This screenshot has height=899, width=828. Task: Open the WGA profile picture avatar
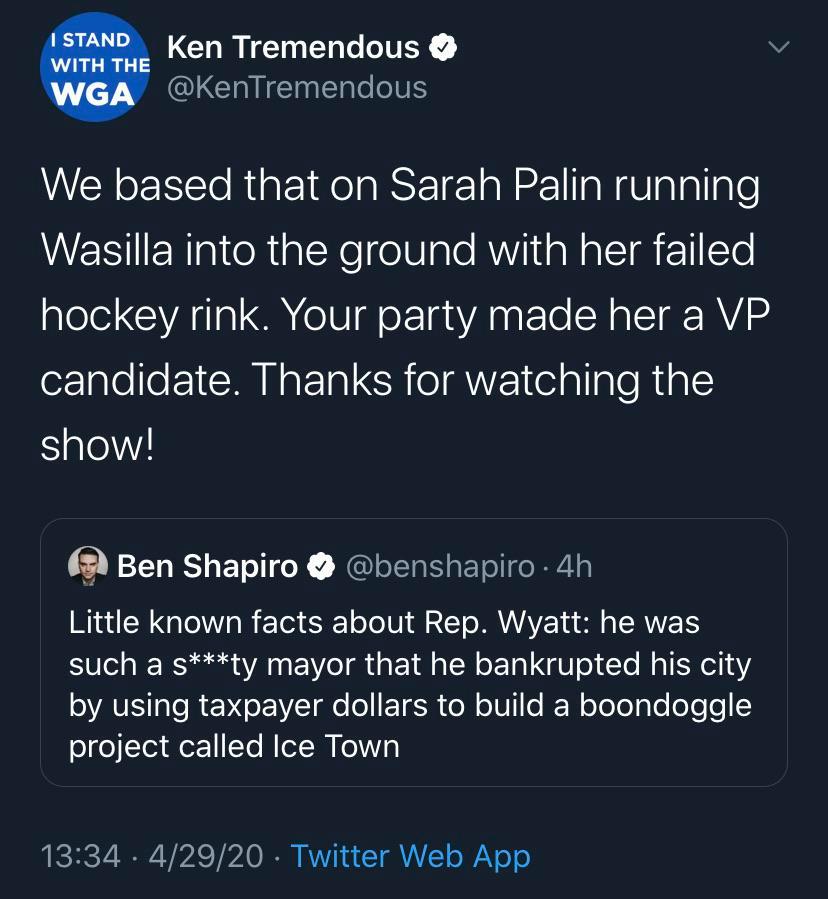point(94,68)
